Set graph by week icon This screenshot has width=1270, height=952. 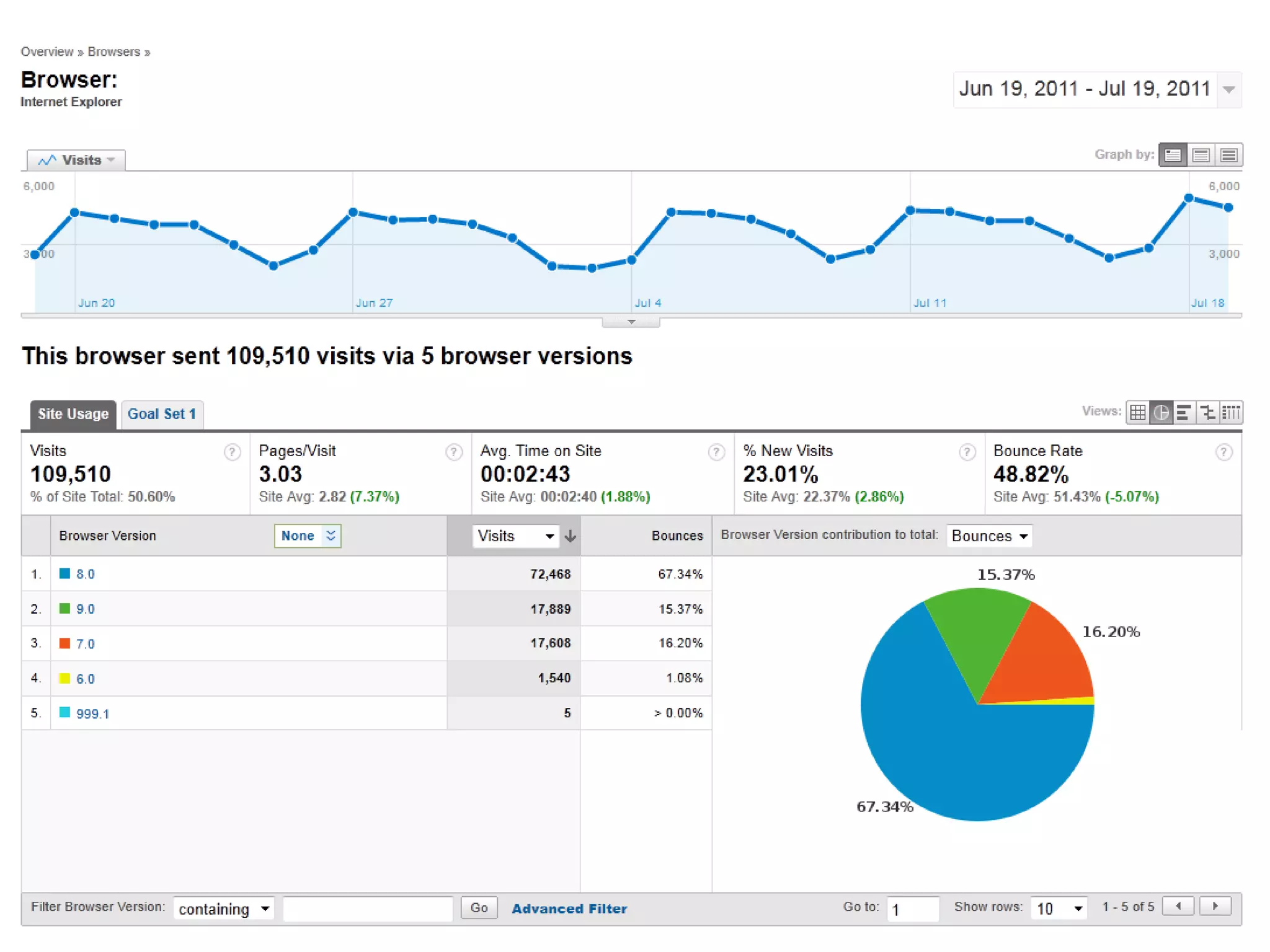point(1201,155)
